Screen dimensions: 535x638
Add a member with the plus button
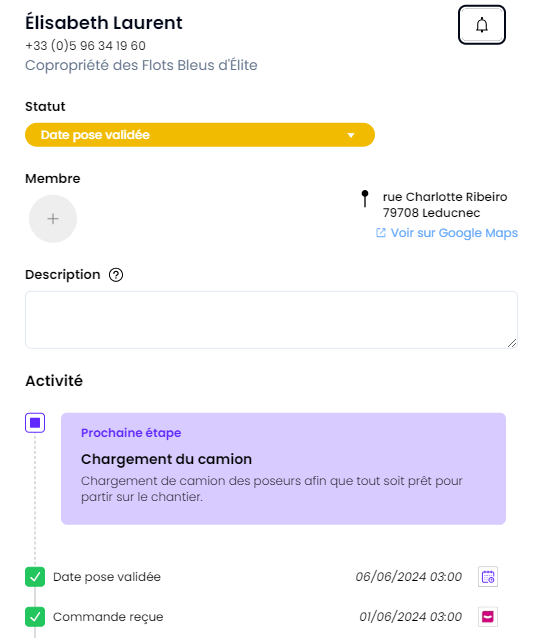point(53,219)
